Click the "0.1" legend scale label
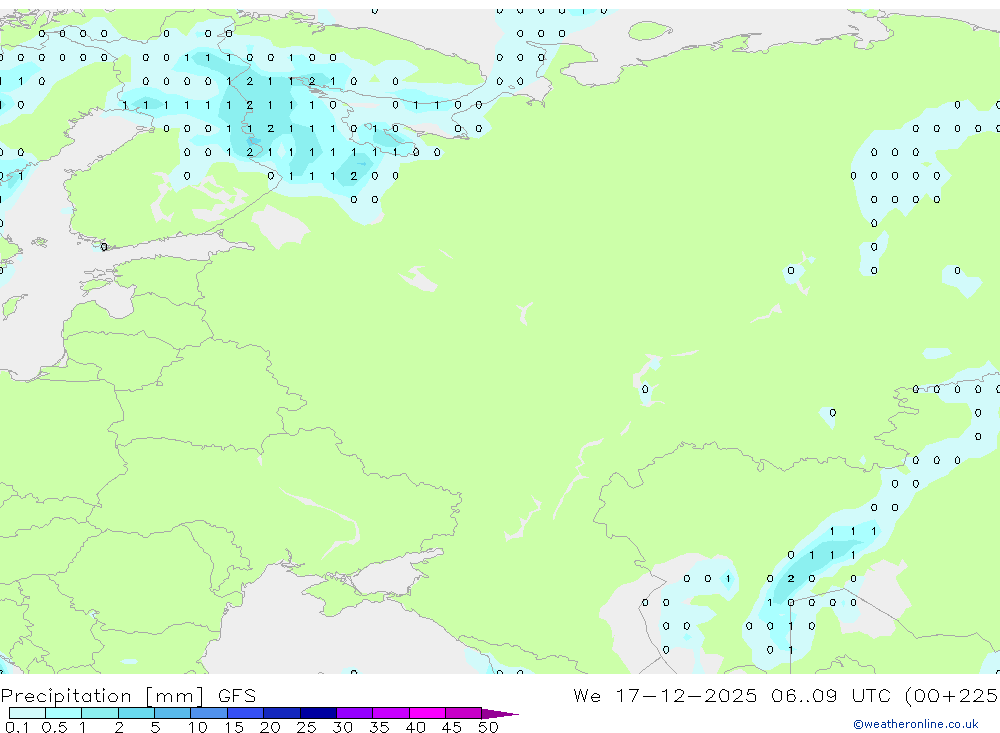 tap(17, 727)
